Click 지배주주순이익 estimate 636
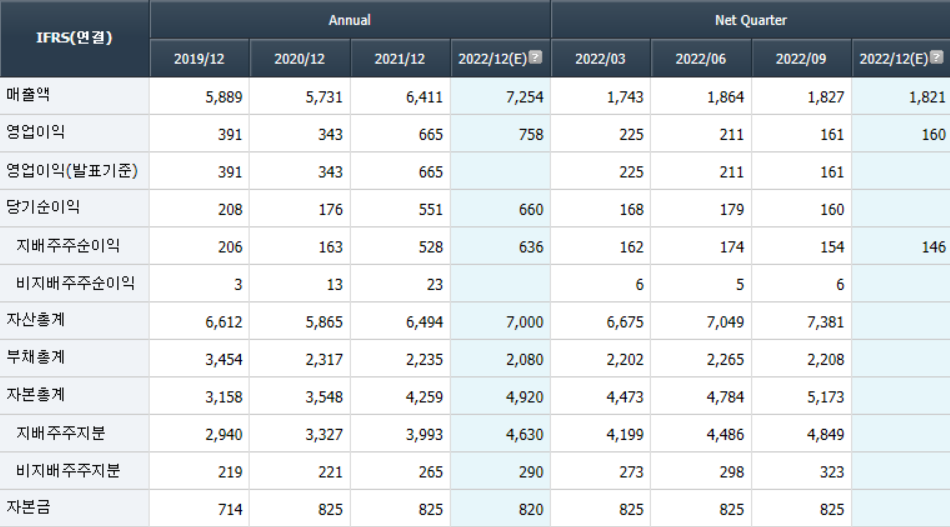Viewport: 950px width, 527px height. [531, 247]
